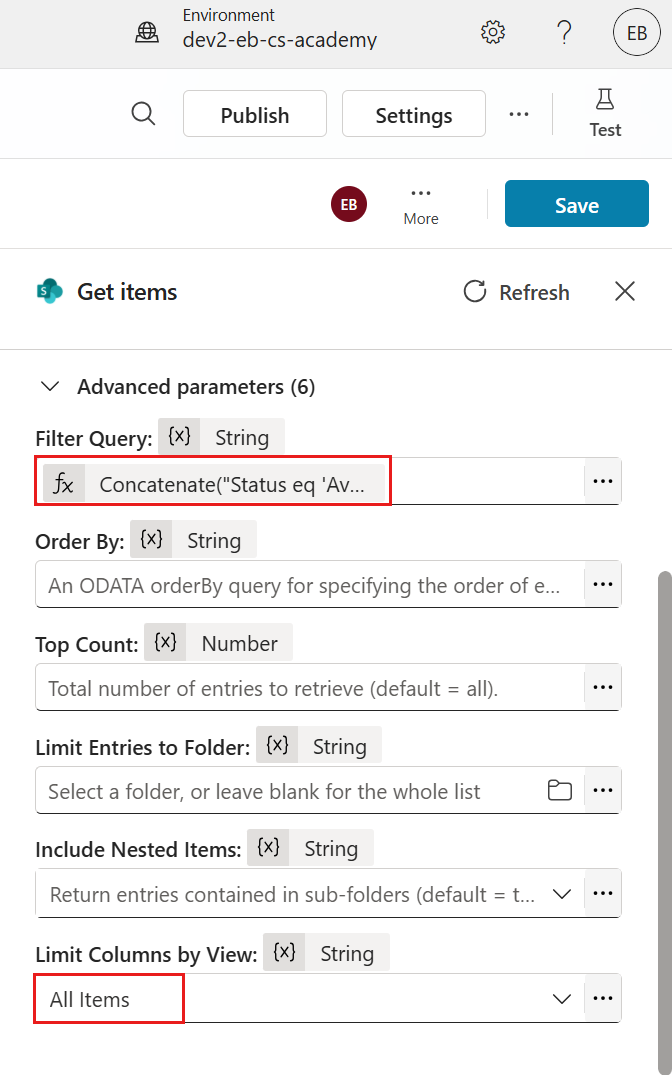This screenshot has height=1075, width=672.
Task: Click inside the Top Count input field
Action: (280, 687)
